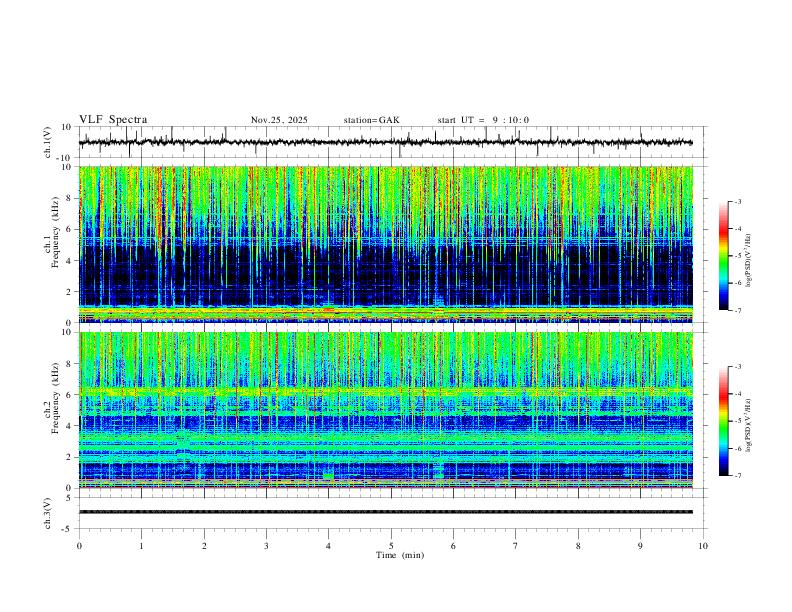Click the ch.1 voltage waveform trace
The height and width of the screenshot is (612, 792).
(x=385, y=142)
